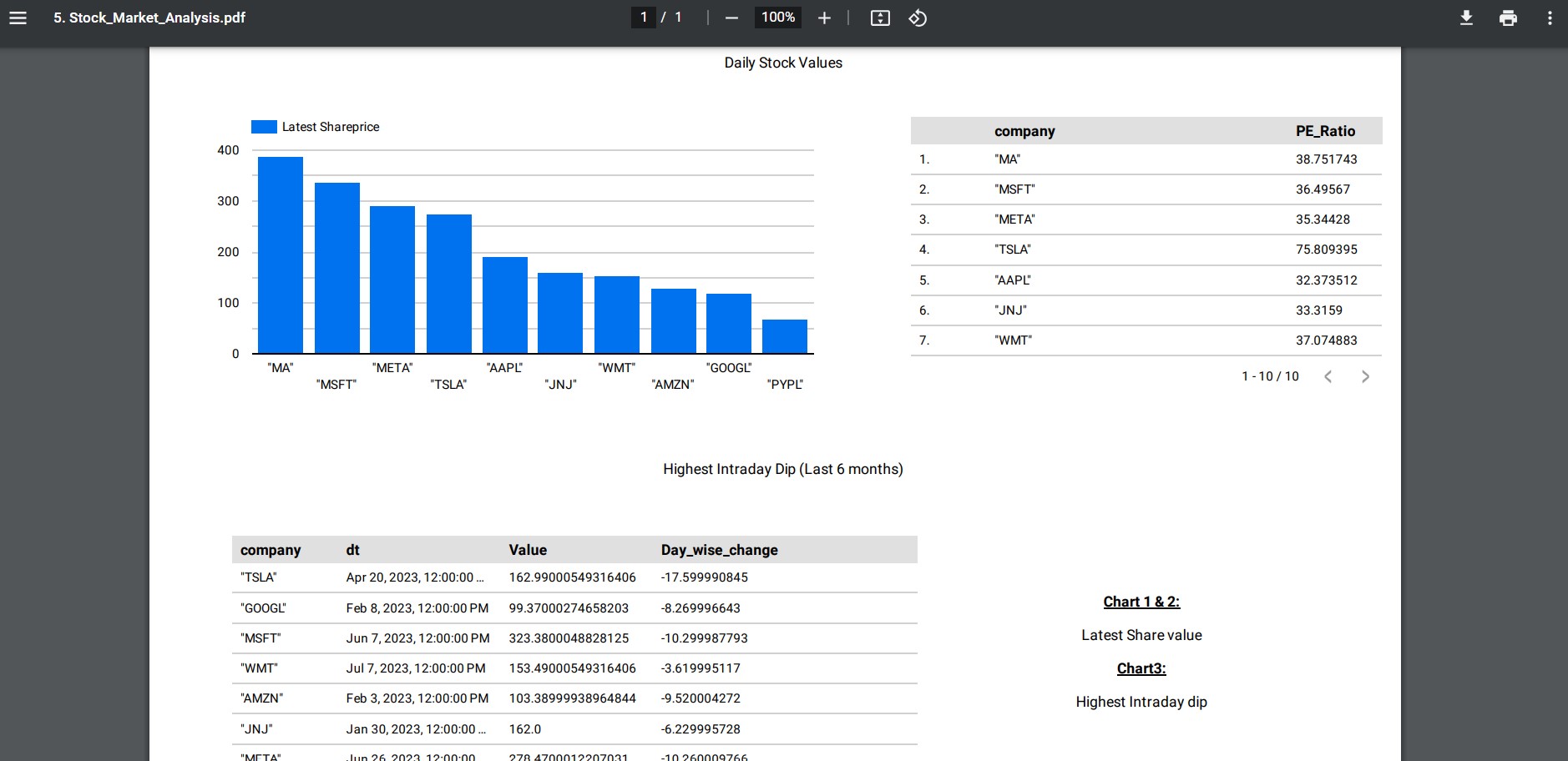Click the "PYPL" x-axis label

[785, 385]
